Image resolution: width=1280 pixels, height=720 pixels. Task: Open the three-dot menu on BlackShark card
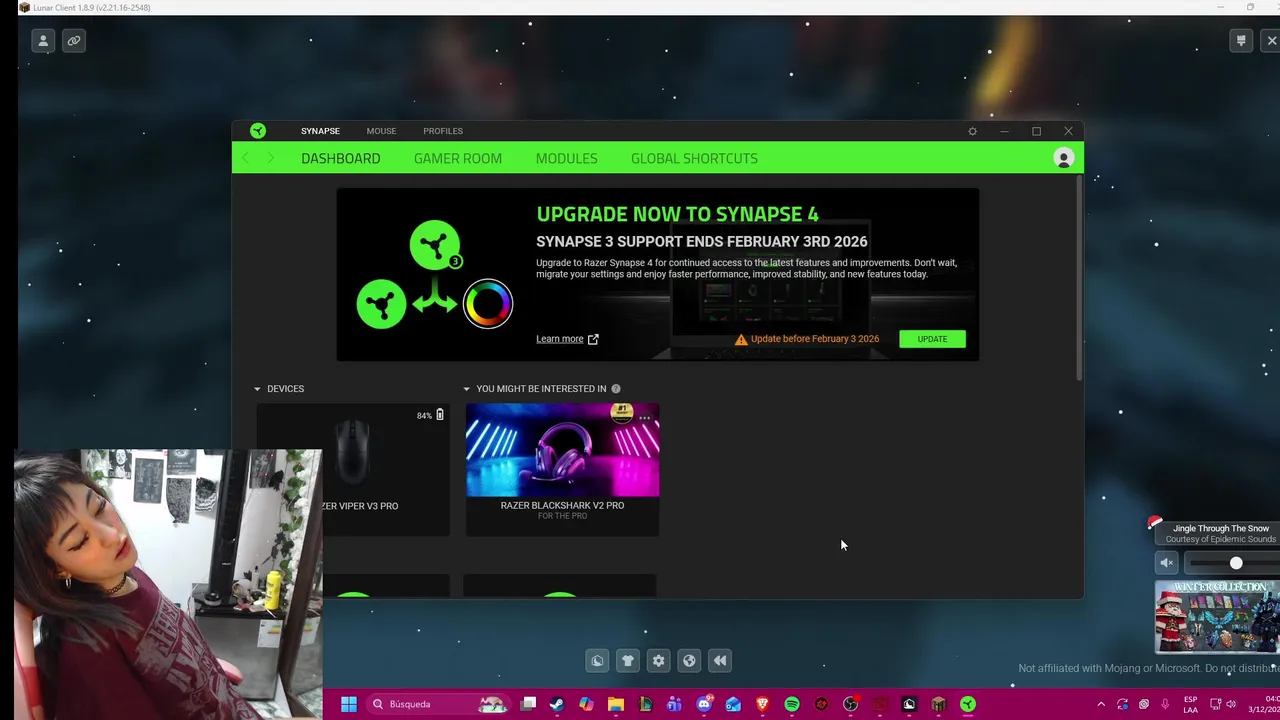(x=645, y=417)
